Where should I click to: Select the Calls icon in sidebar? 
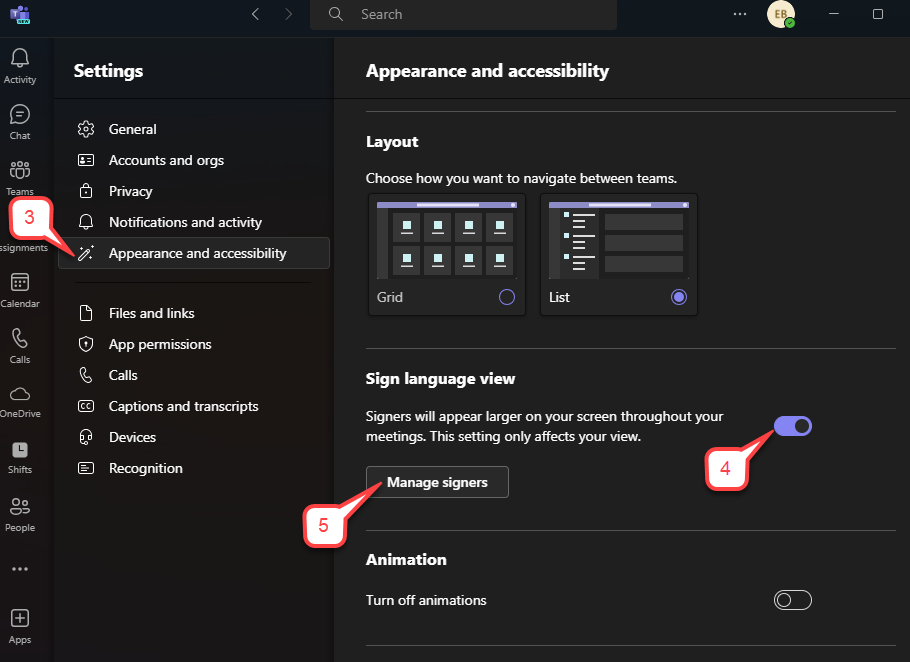[x=20, y=344]
